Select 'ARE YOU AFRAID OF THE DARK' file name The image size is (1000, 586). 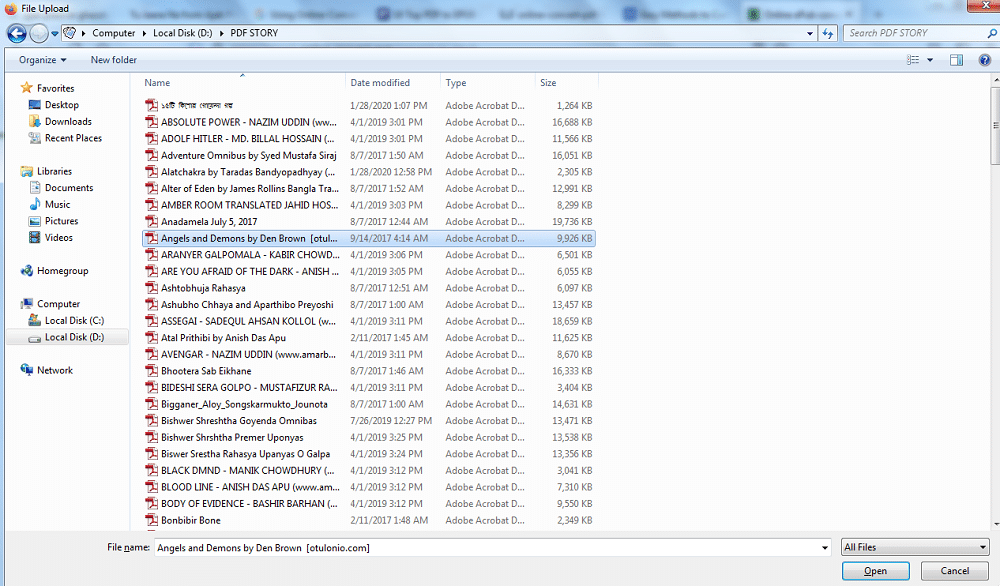(x=250, y=272)
